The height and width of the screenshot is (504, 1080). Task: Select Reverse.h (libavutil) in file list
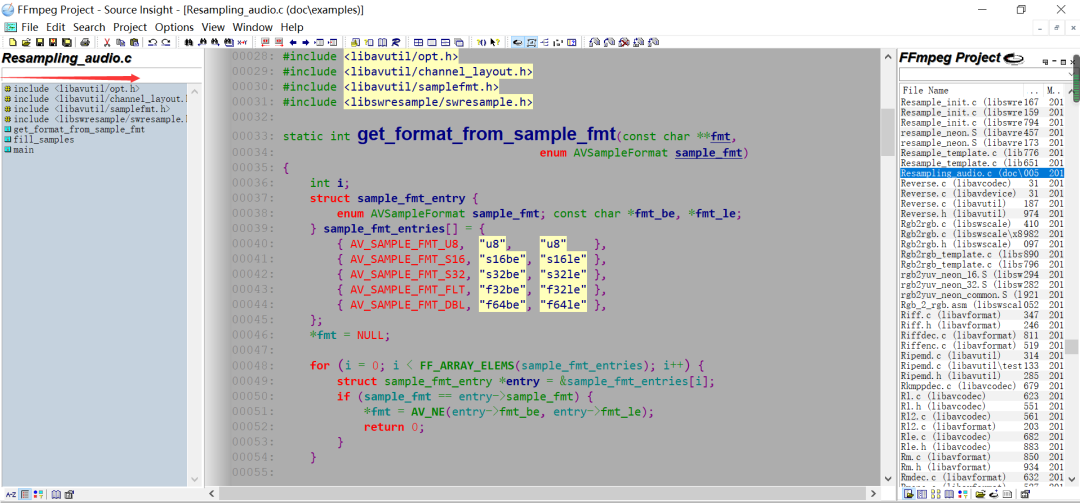(x=982, y=213)
